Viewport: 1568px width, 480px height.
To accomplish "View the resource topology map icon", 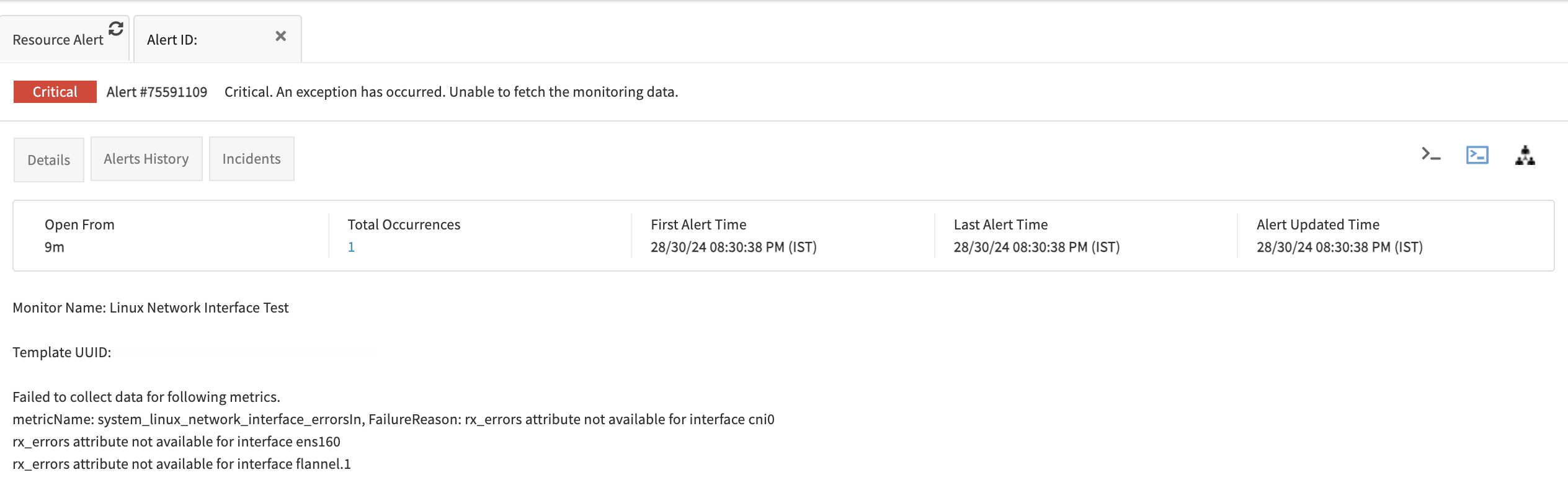I will tap(1526, 156).
